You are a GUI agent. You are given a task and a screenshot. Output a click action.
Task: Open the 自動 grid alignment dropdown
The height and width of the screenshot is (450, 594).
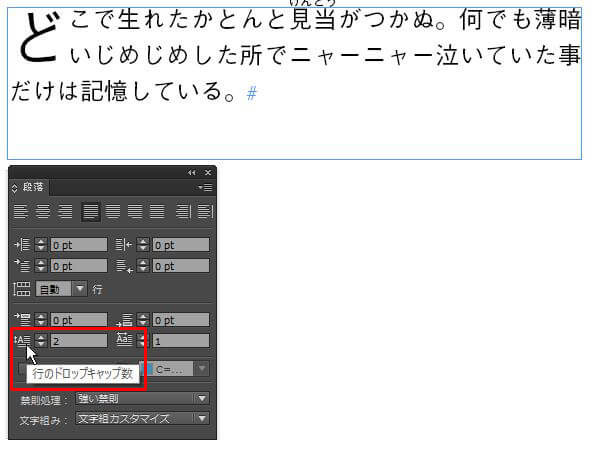pos(61,289)
